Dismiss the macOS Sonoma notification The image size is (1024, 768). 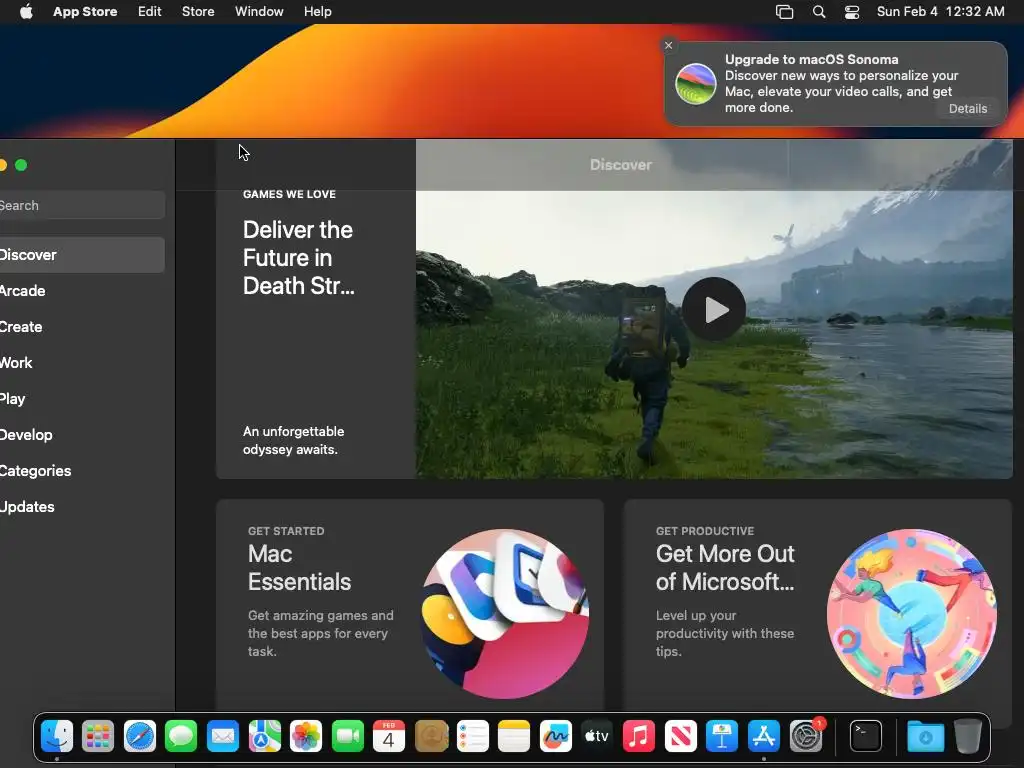coord(668,45)
